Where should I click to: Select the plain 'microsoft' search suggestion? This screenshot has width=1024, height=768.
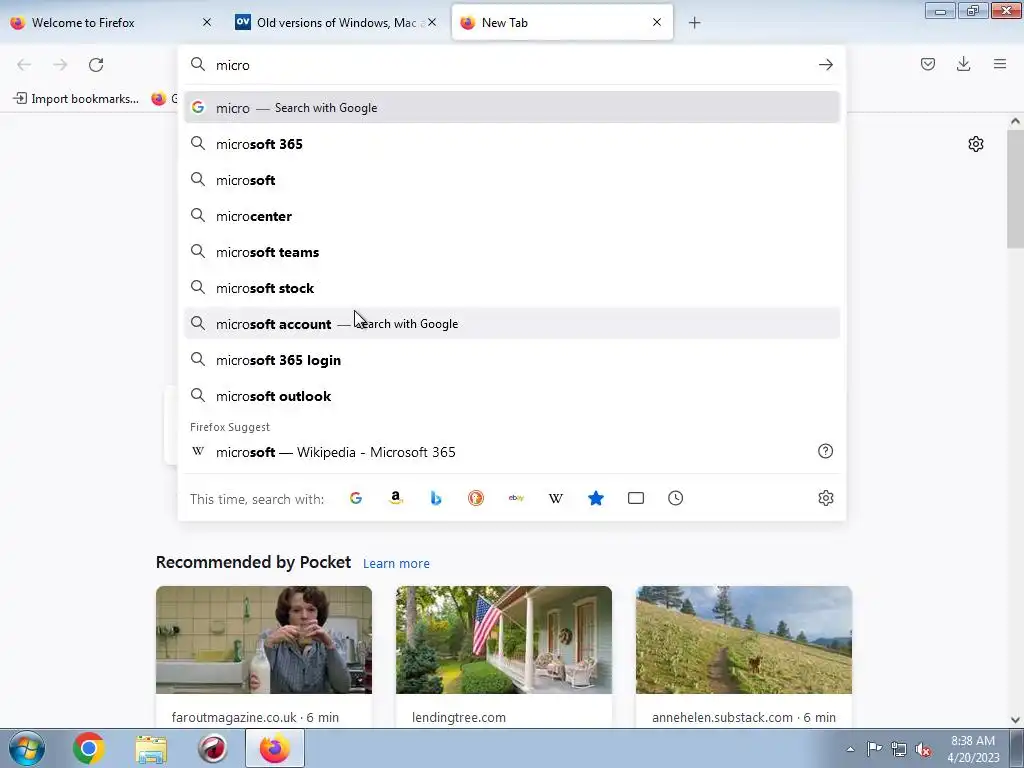(x=511, y=180)
